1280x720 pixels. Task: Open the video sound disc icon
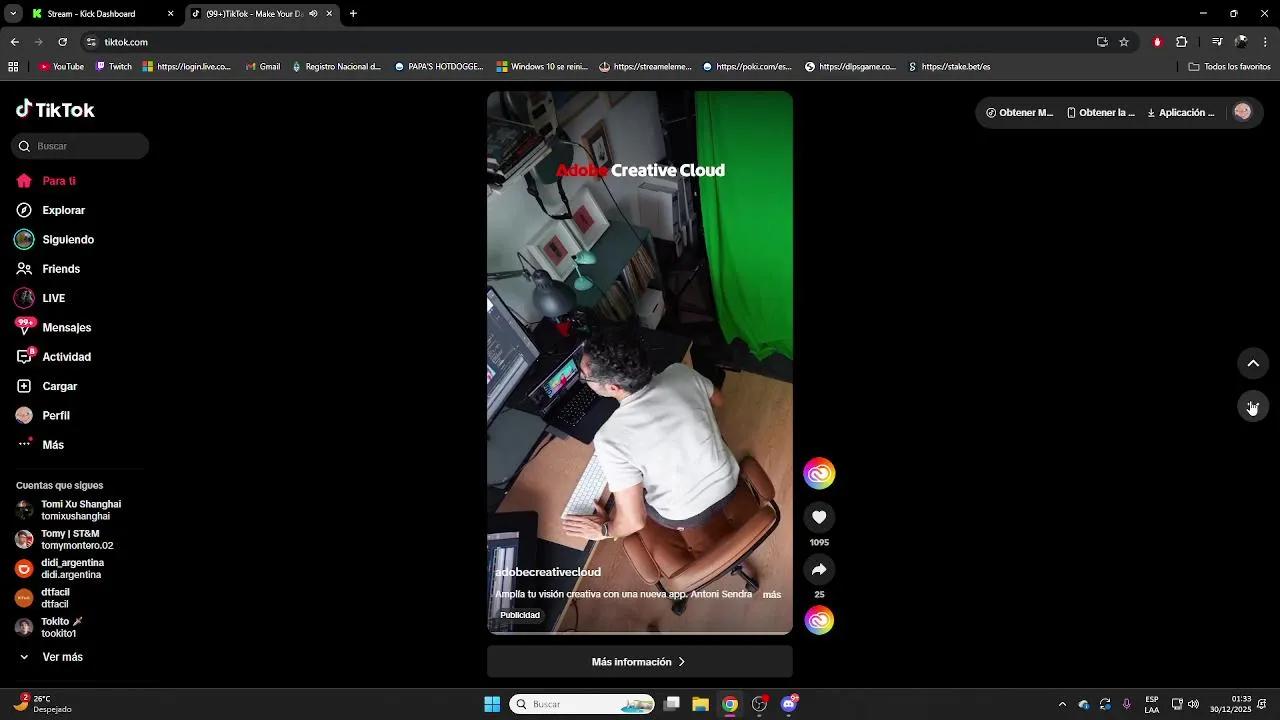[x=819, y=620]
